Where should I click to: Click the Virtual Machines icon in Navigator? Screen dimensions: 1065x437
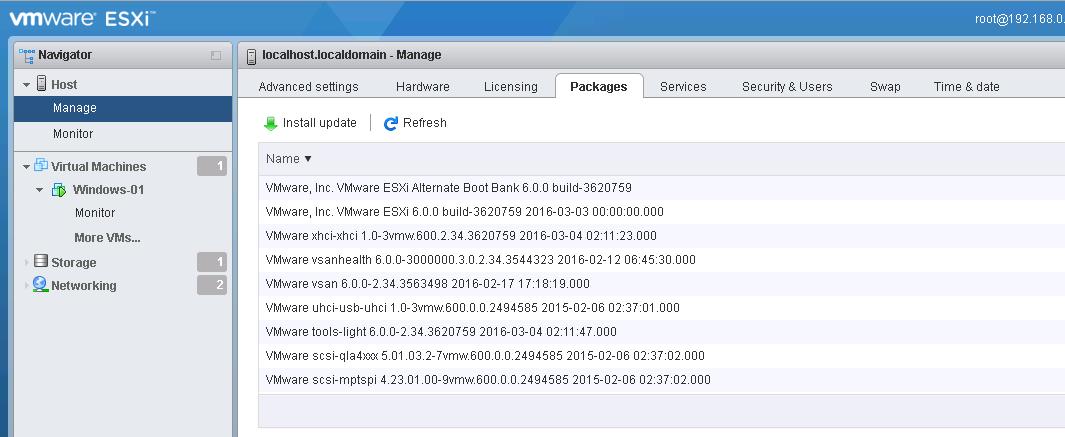42,166
